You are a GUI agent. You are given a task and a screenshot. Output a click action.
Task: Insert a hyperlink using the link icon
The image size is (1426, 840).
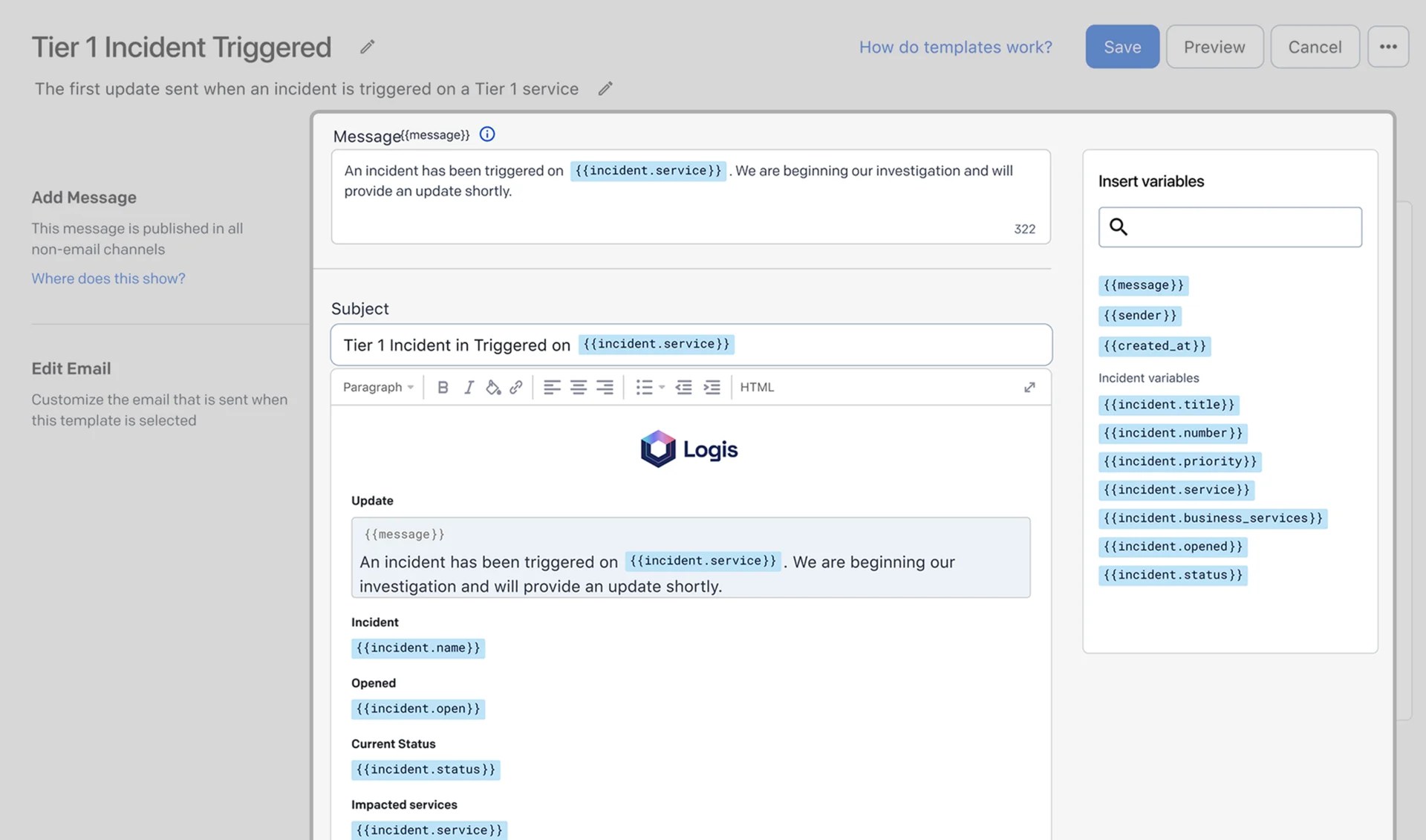click(517, 387)
